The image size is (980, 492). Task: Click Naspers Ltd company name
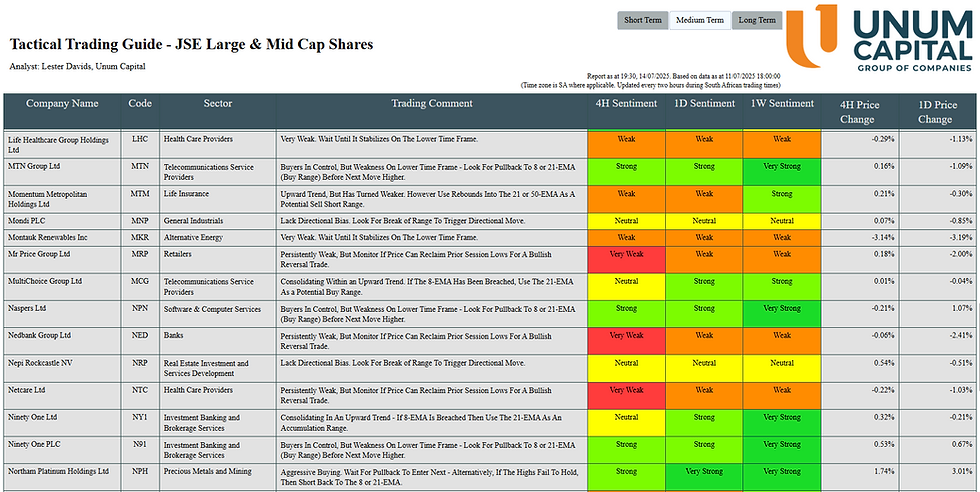tap(27, 309)
